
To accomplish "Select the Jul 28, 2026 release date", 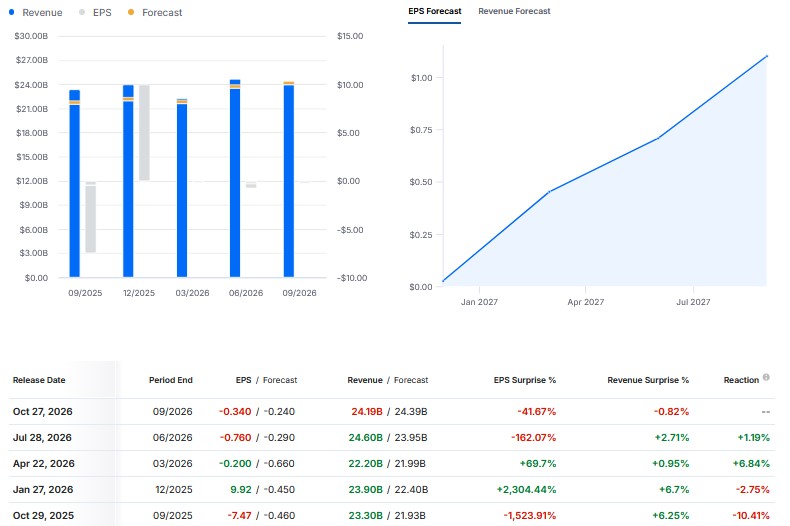I will tap(42, 438).
